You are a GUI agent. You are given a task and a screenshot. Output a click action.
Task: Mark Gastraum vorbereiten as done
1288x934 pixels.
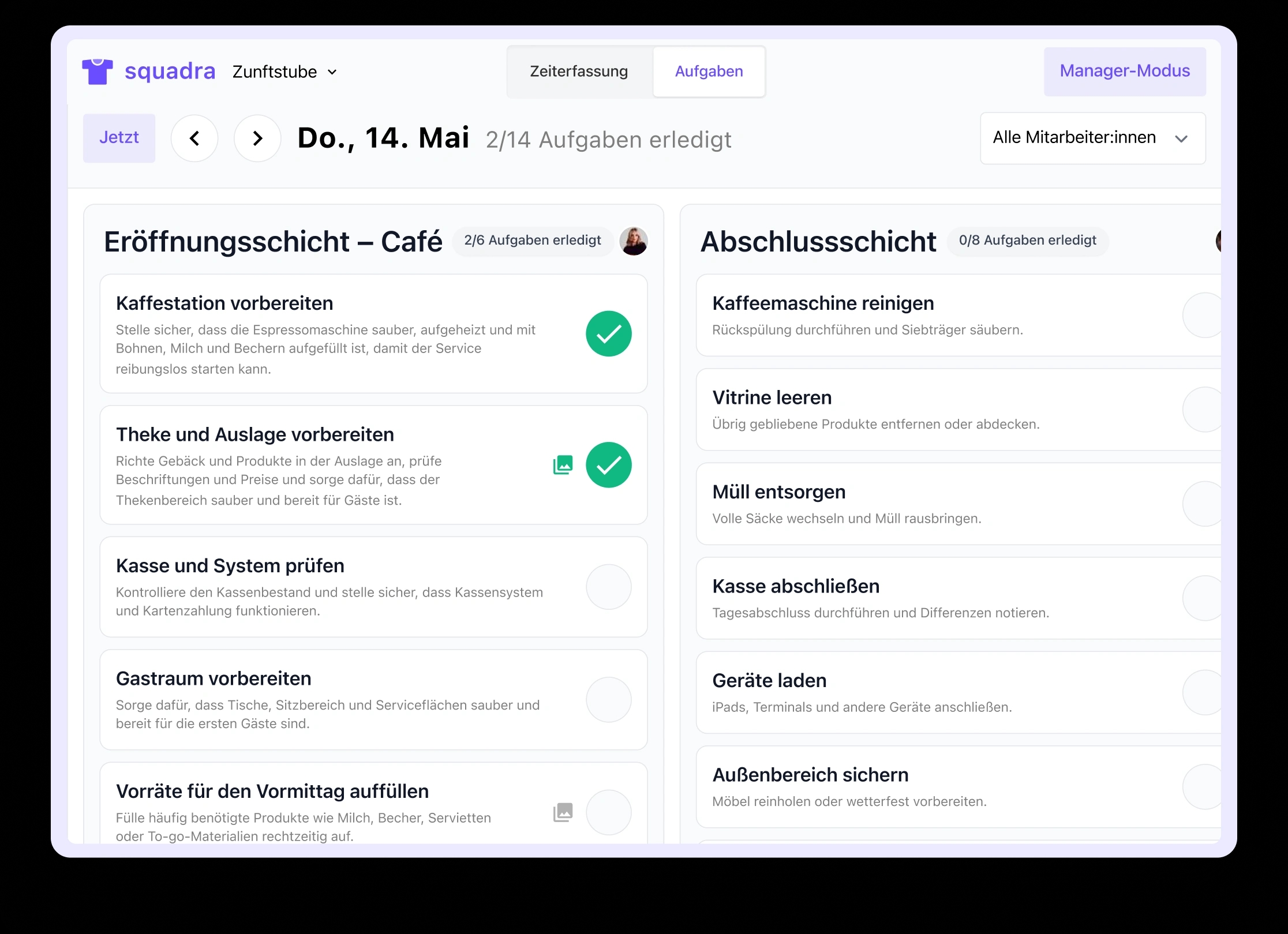(609, 700)
